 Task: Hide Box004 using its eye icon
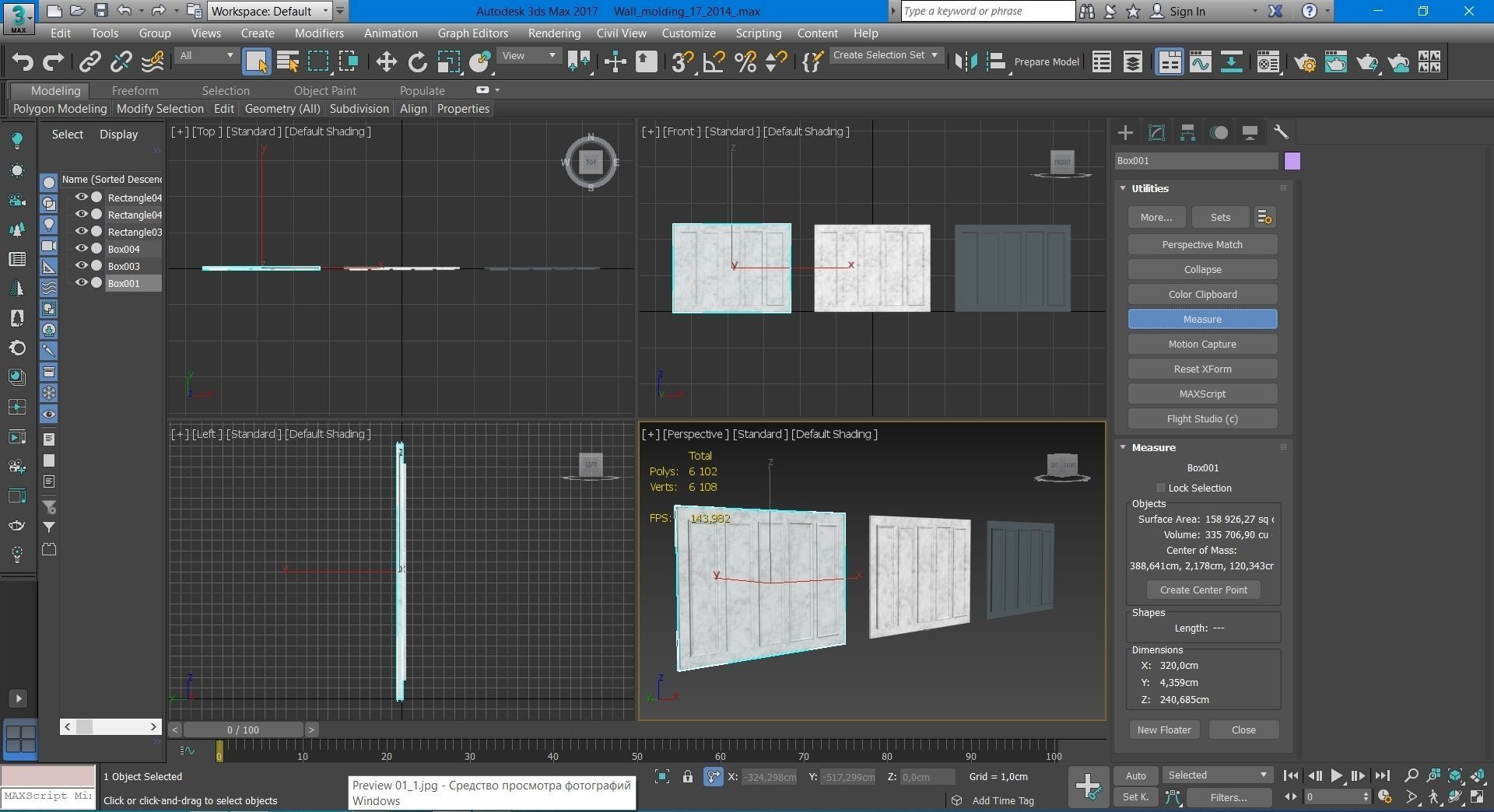[81, 249]
